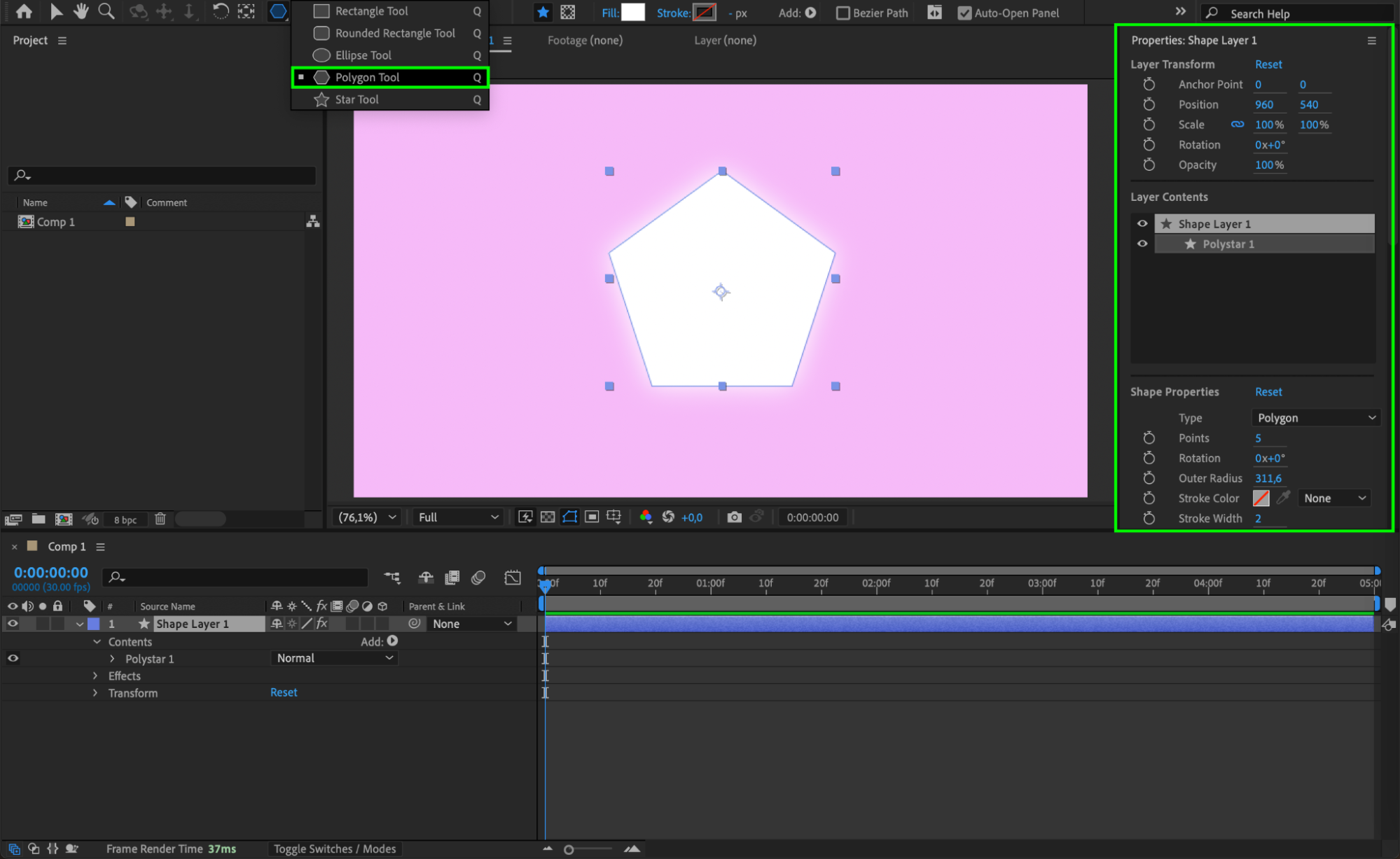Screen dimensions: 1400x859
Task: Select the Rotation tool icon
Action: 221,11
